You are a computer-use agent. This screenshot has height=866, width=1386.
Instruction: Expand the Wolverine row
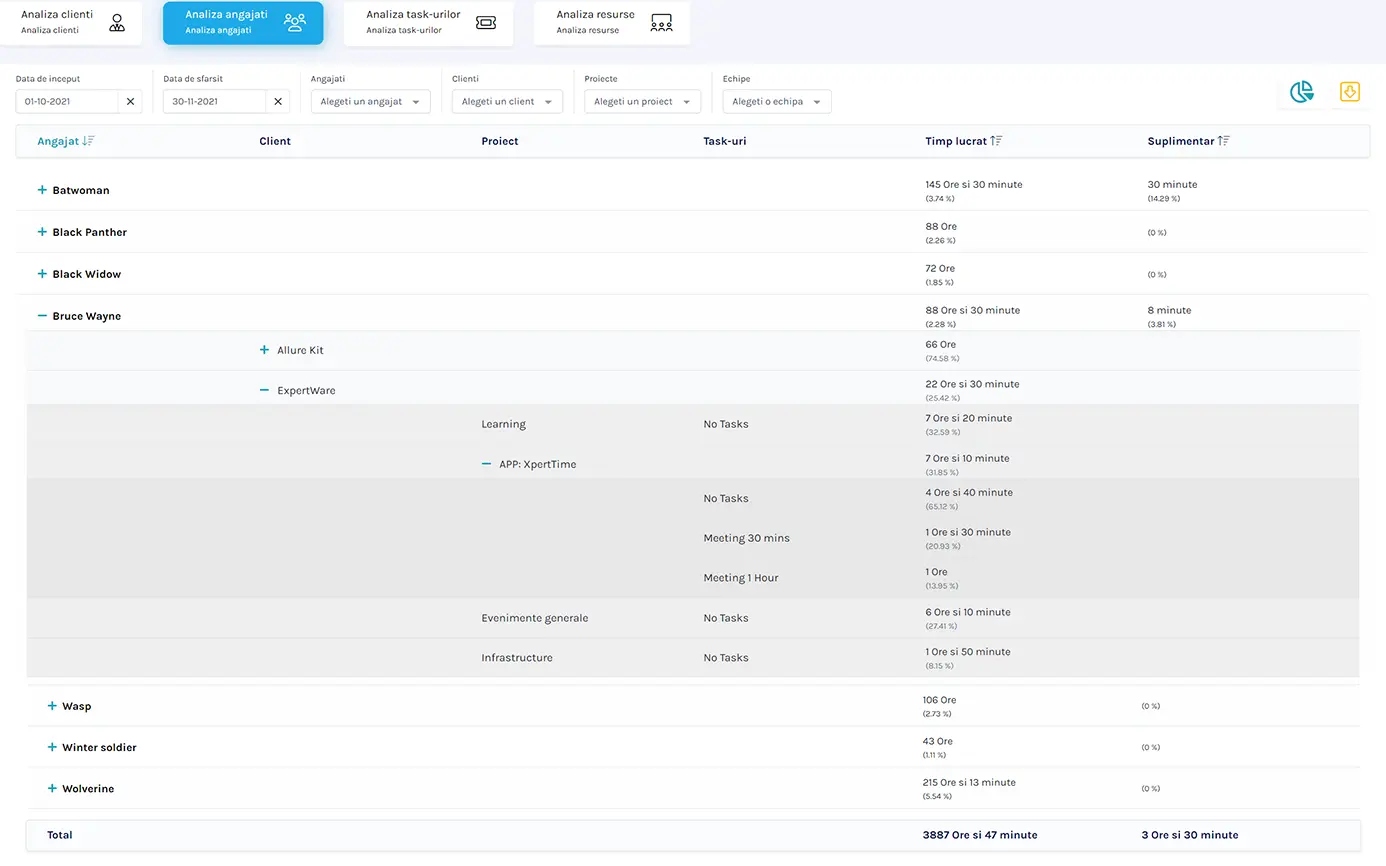(x=52, y=788)
